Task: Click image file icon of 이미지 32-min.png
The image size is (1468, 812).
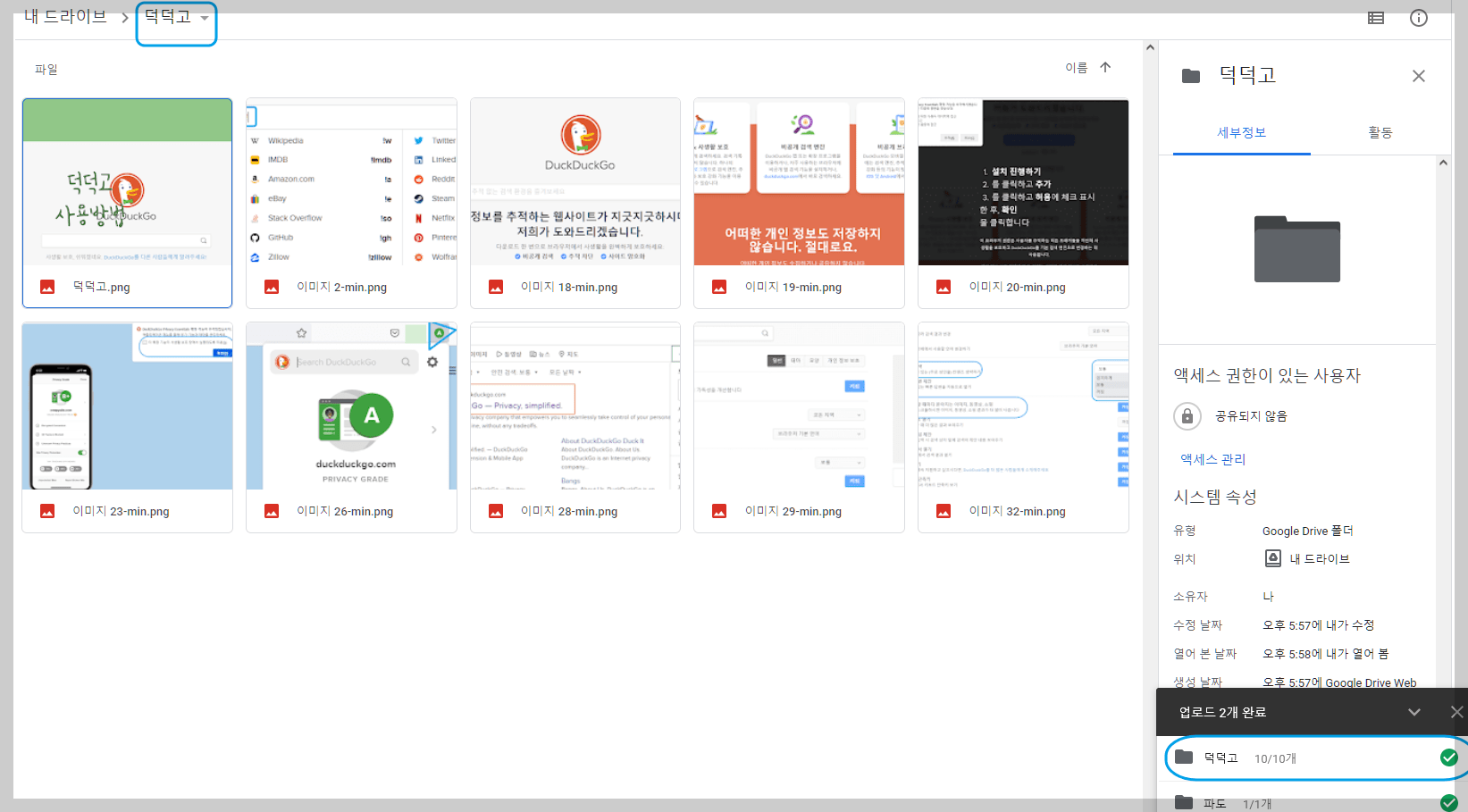Action: (x=944, y=511)
